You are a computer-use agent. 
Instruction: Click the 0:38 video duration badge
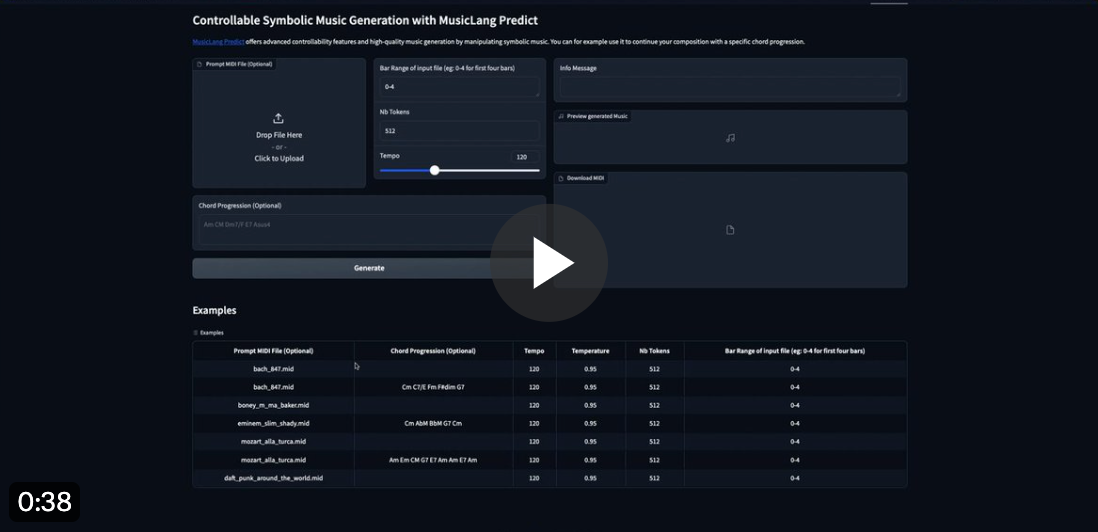(x=44, y=502)
